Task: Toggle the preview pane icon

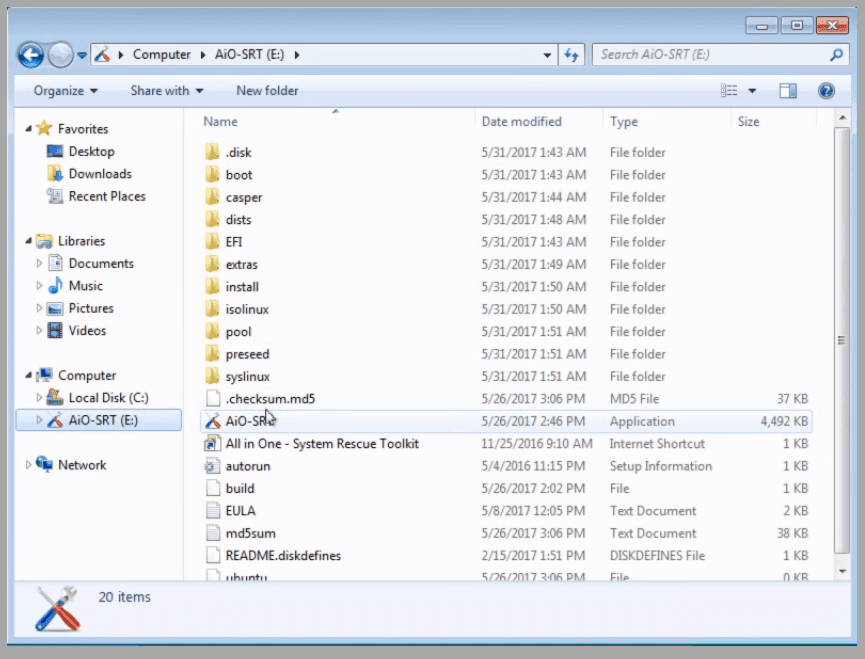Action: [x=788, y=91]
